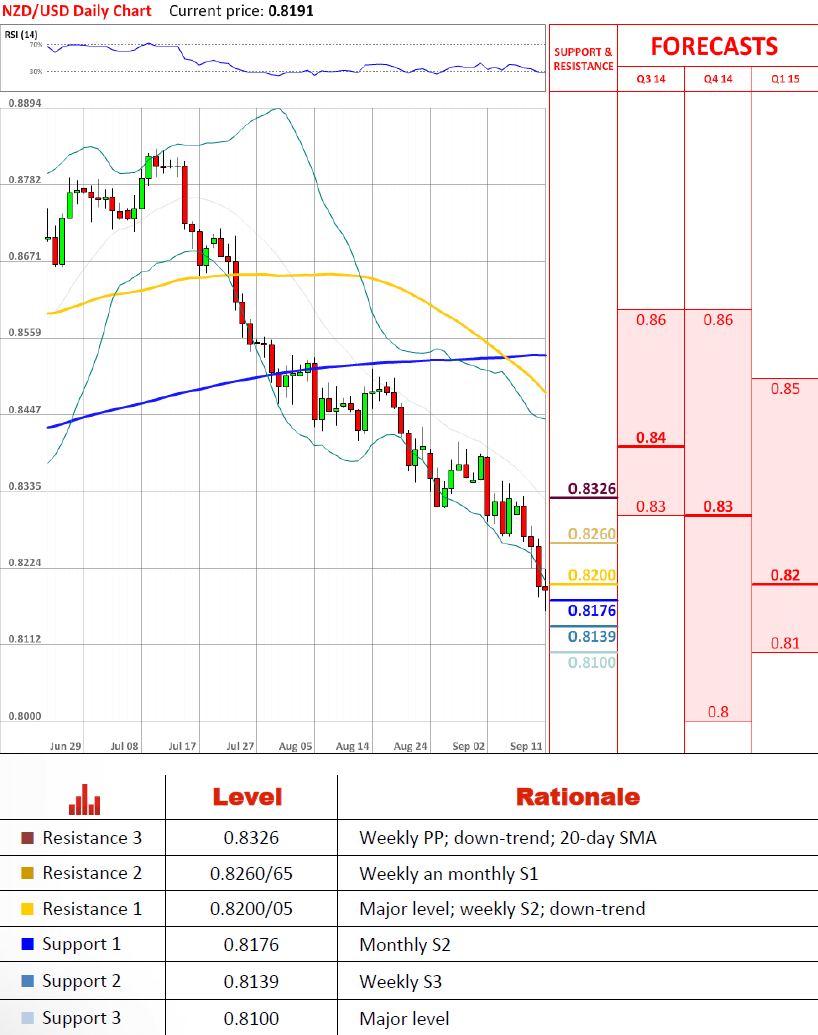
Task: Click the Support 1 blue color swatch
Action: coord(27,944)
